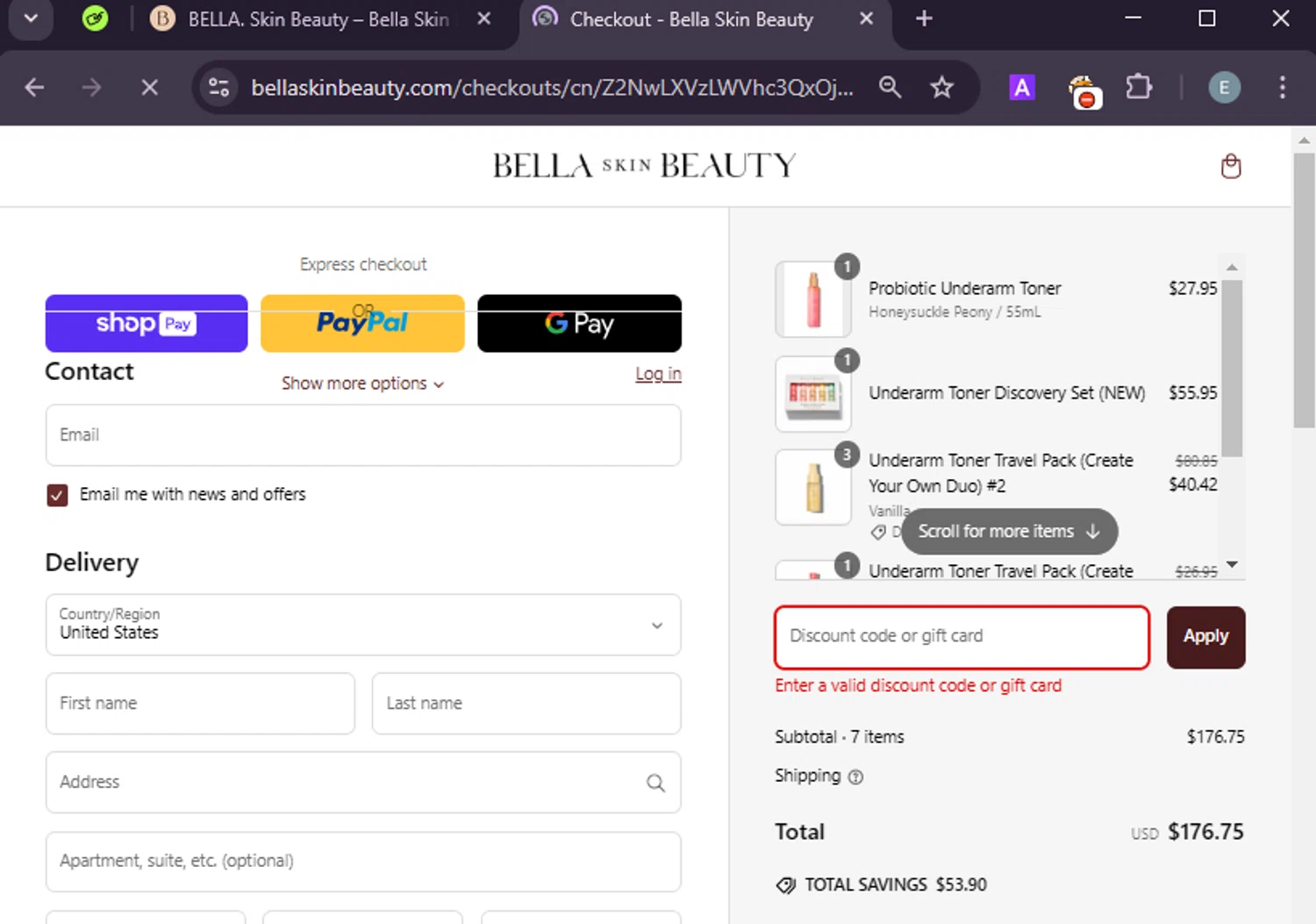Click the $55.95 price
Viewport: 1316px width, 924px height.
[x=1193, y=393]
